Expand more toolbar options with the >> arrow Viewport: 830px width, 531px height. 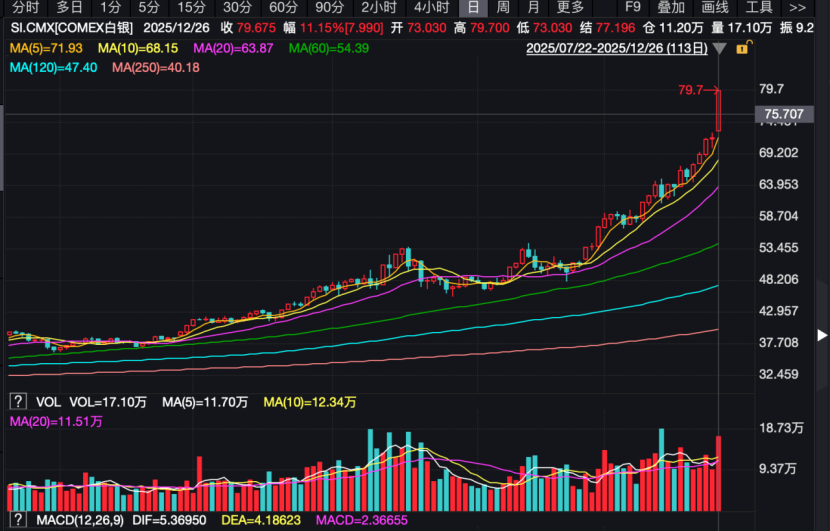click(x=807, y=7)
